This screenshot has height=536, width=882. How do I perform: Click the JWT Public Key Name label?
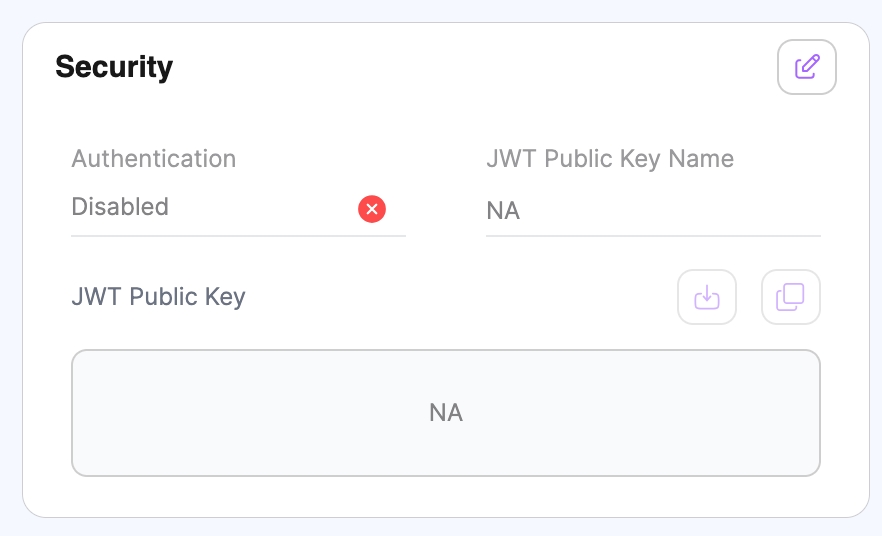click(610, 159)
